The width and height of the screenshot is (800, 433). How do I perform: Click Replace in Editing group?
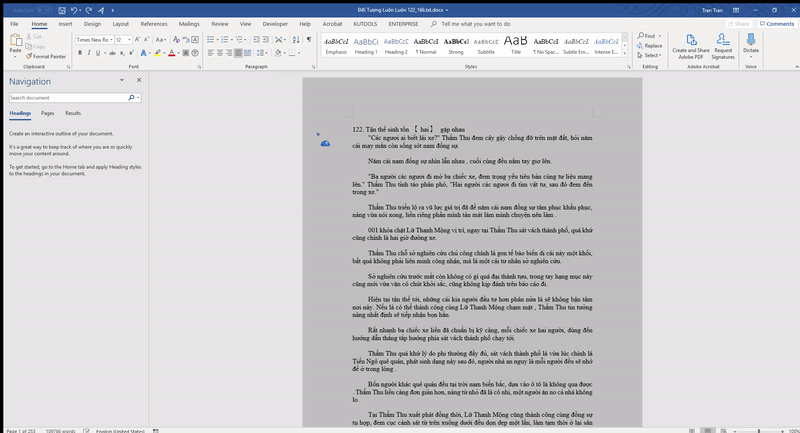(652, 46)
